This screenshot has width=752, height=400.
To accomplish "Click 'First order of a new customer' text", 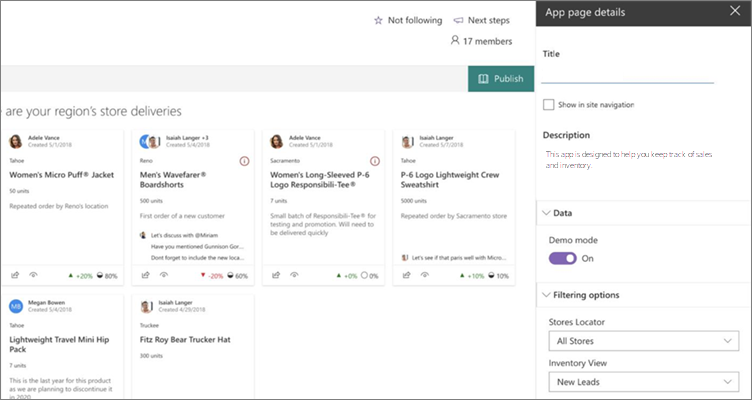I will tap(182, 216).
